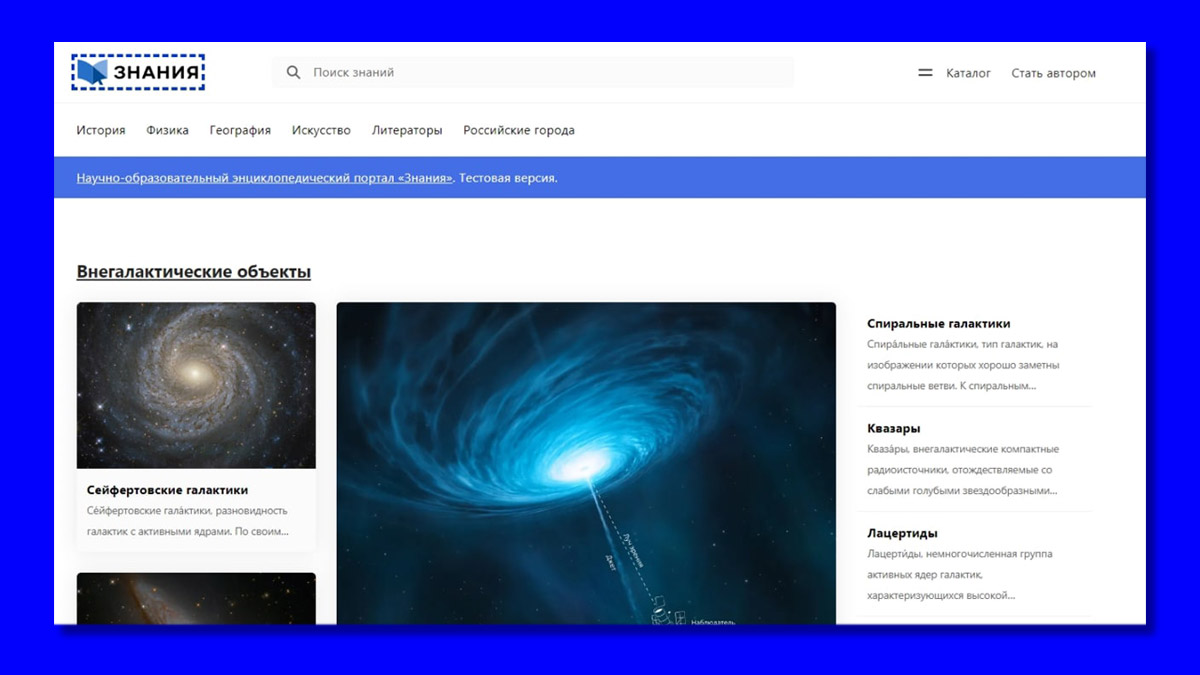The image size is (1200, 675).
Task: Click the Тестовая версия banner text
Action: [508, 178]
